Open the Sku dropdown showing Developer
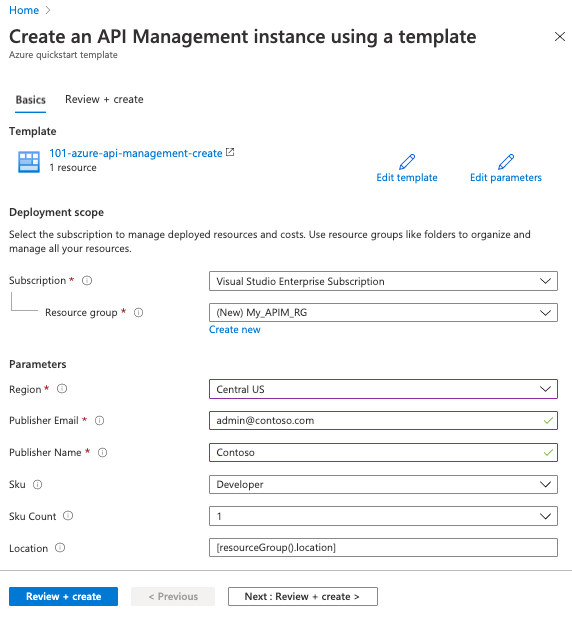Image resolution: width=572 pixels, height=625 pixels. pyautogui.click(x=383, y=484)
